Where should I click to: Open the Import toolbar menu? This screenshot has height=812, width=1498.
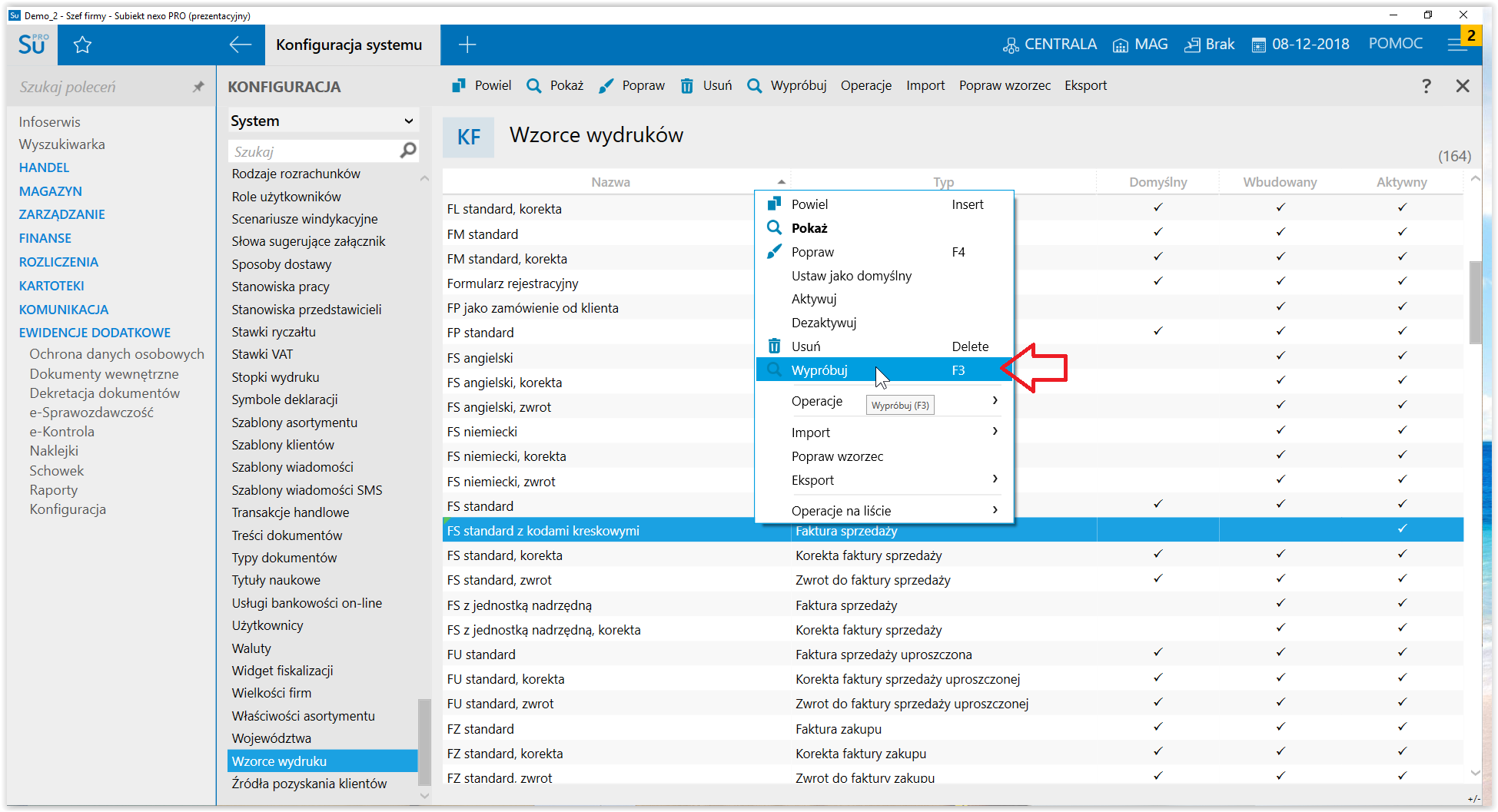click(925, 85)
